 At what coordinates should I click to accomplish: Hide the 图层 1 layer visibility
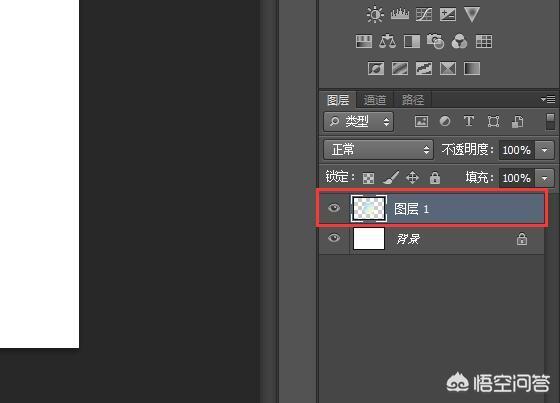(334, 208)
